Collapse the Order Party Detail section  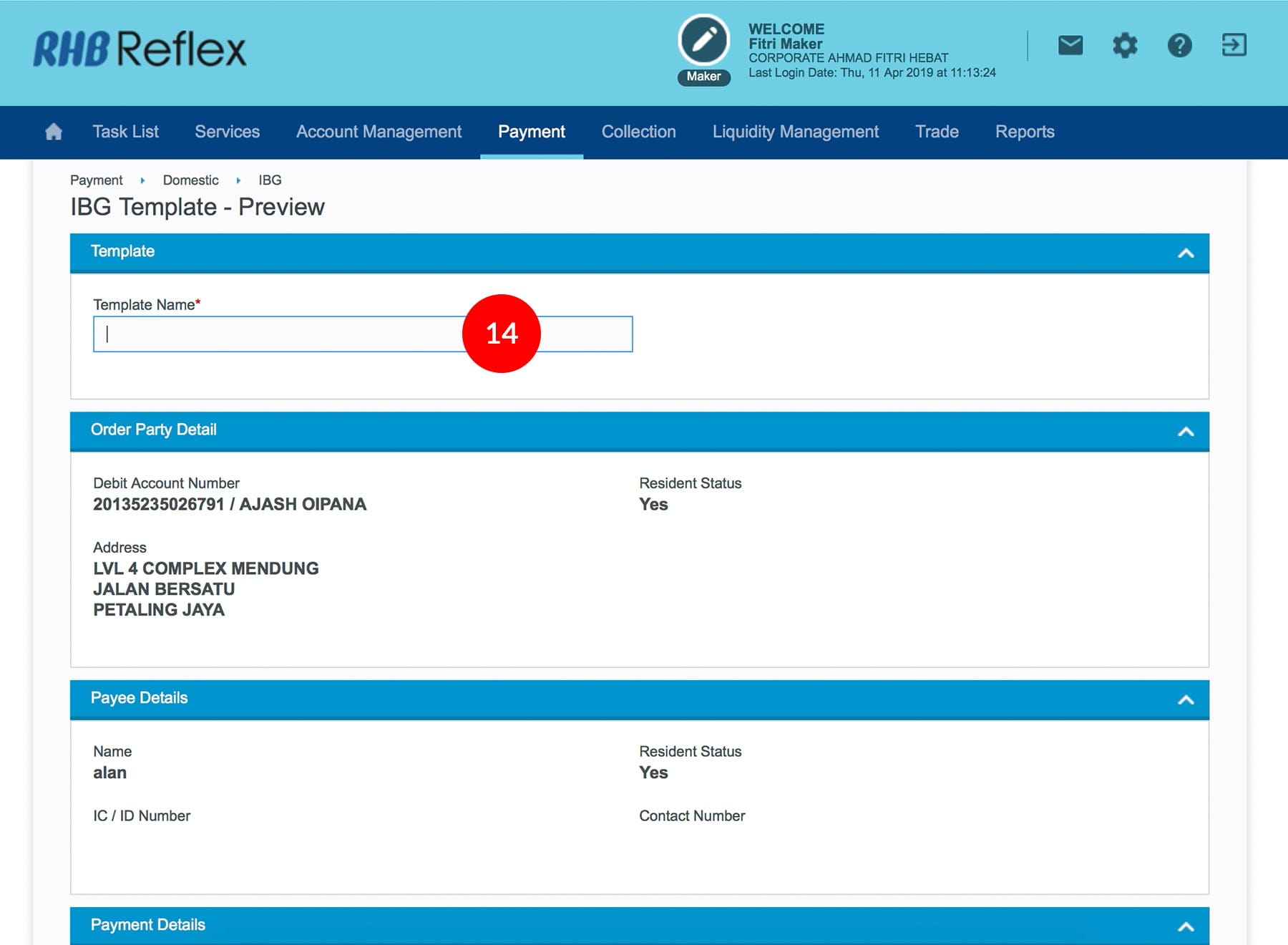pyautogui.click(x=1185, y=431)
